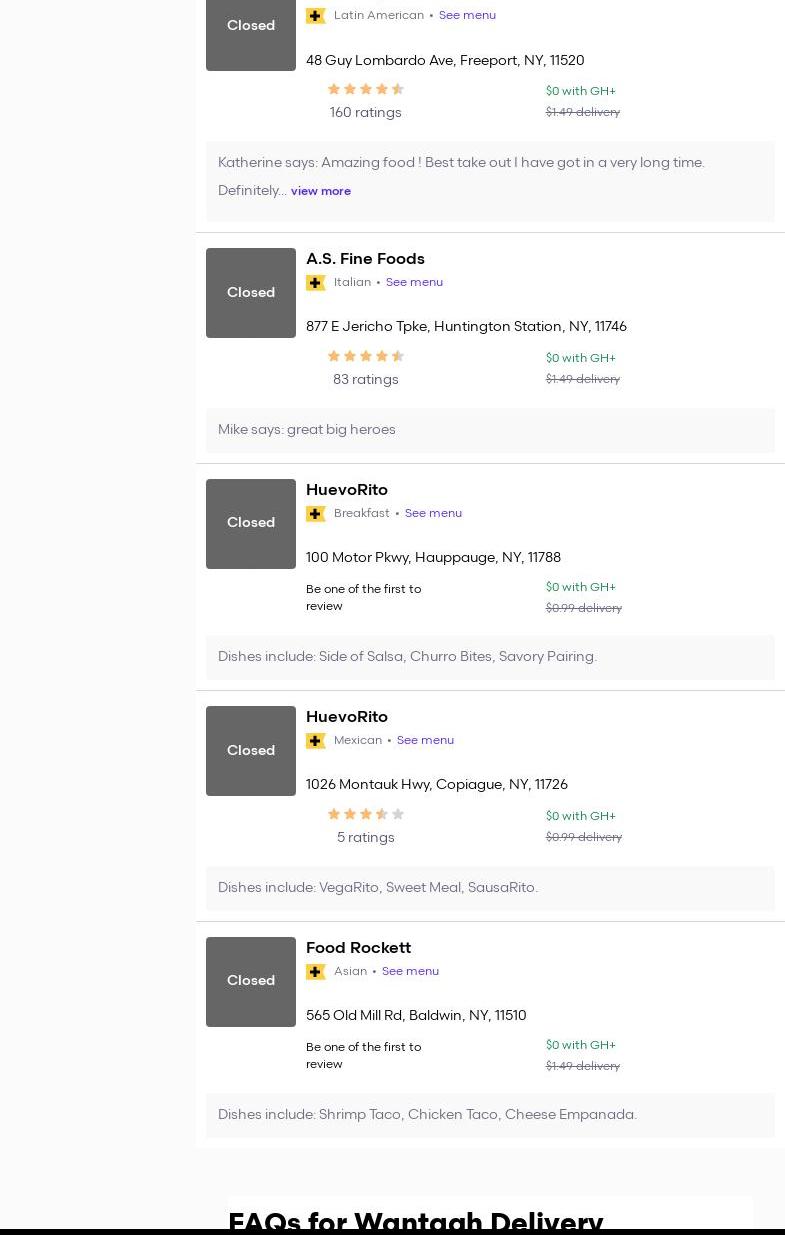Open the A.S. Fine Foods restaurant title
Screen dimensions: 785x1235
tap(365, 259)
